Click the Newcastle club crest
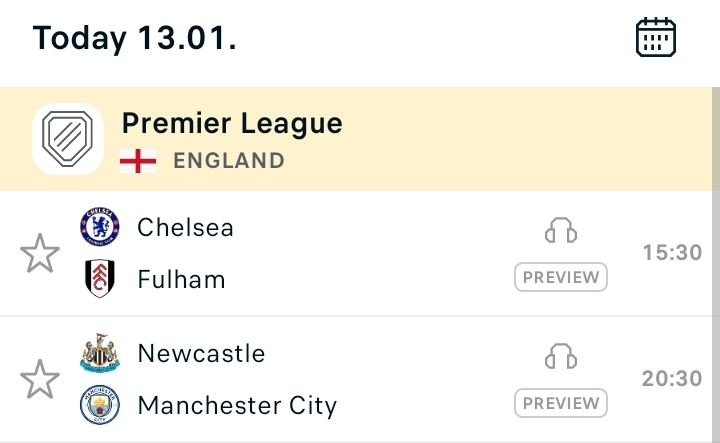This screenshot has width=720, height=443. [99, 353]
